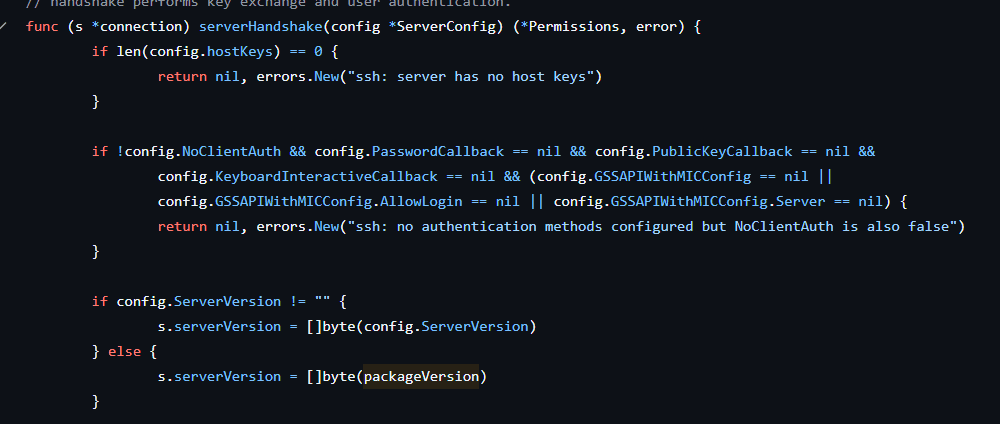1000x424 pixels.
Task: Select hostKeys in the len check
Action: [x=248, y=52]
